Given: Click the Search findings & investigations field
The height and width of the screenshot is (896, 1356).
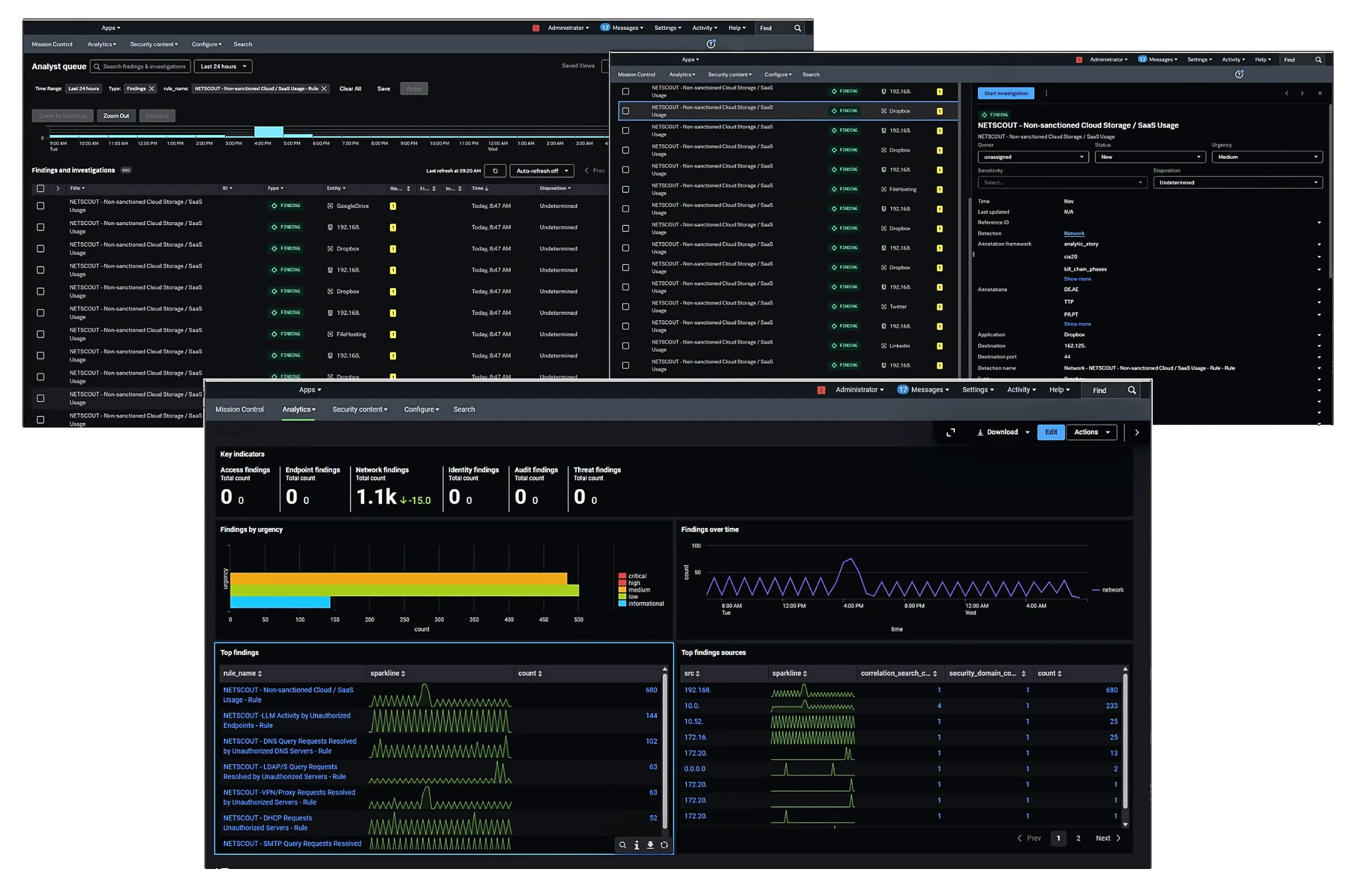Looking at the screenshot, I should click(x=140, y=66).
